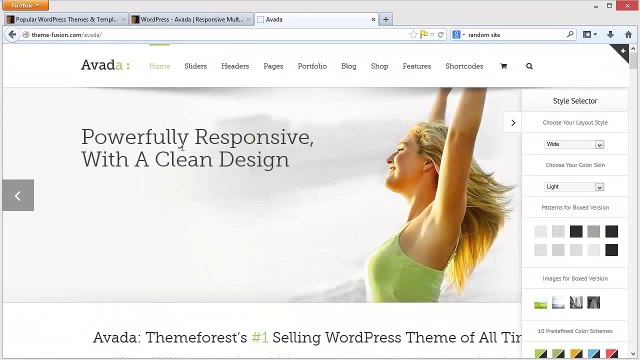Image resolution: width=640 pixels, height=360 pixels.
Task: Apply the blue color scheme
Action: tap(593, 353)
